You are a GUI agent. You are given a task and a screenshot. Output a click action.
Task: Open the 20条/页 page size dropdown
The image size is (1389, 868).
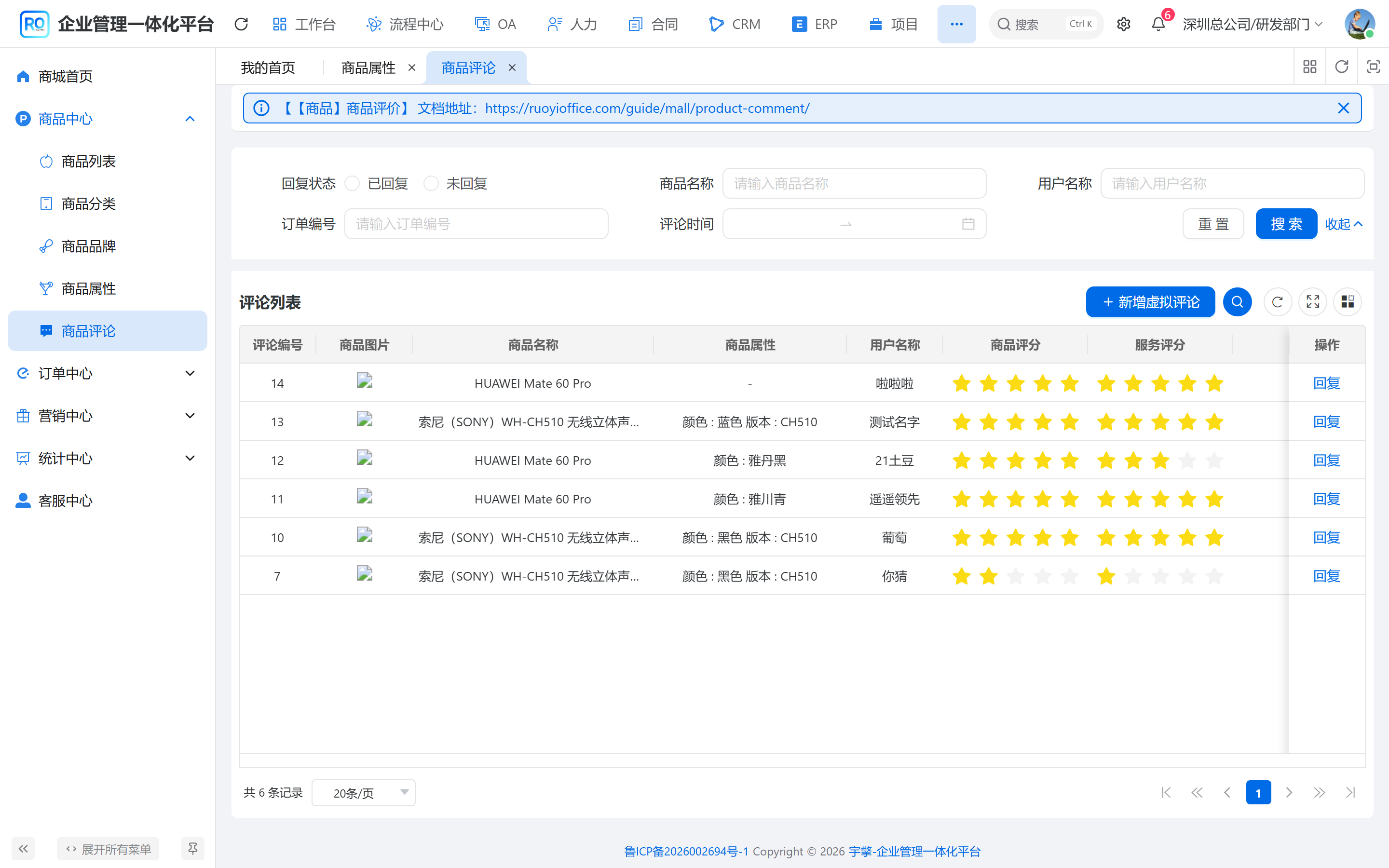[x=363, y=793]
